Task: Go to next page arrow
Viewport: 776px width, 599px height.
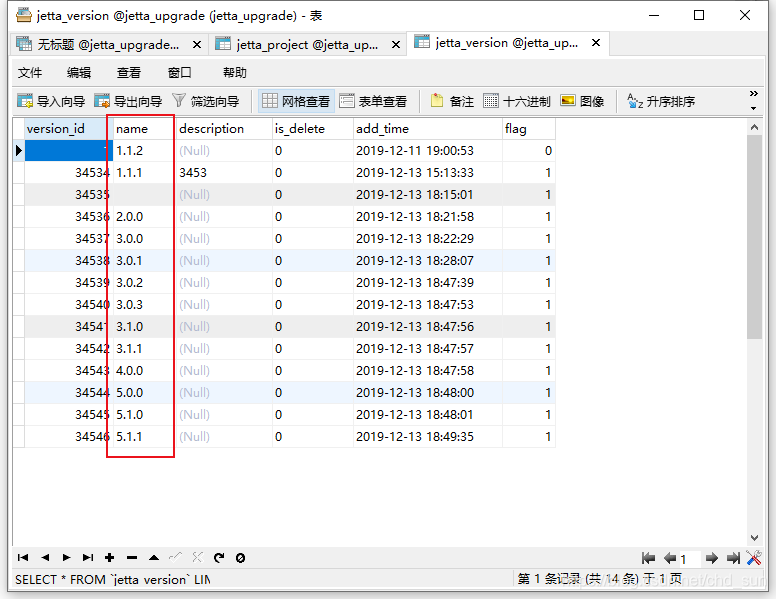Action: coord(712,558)
